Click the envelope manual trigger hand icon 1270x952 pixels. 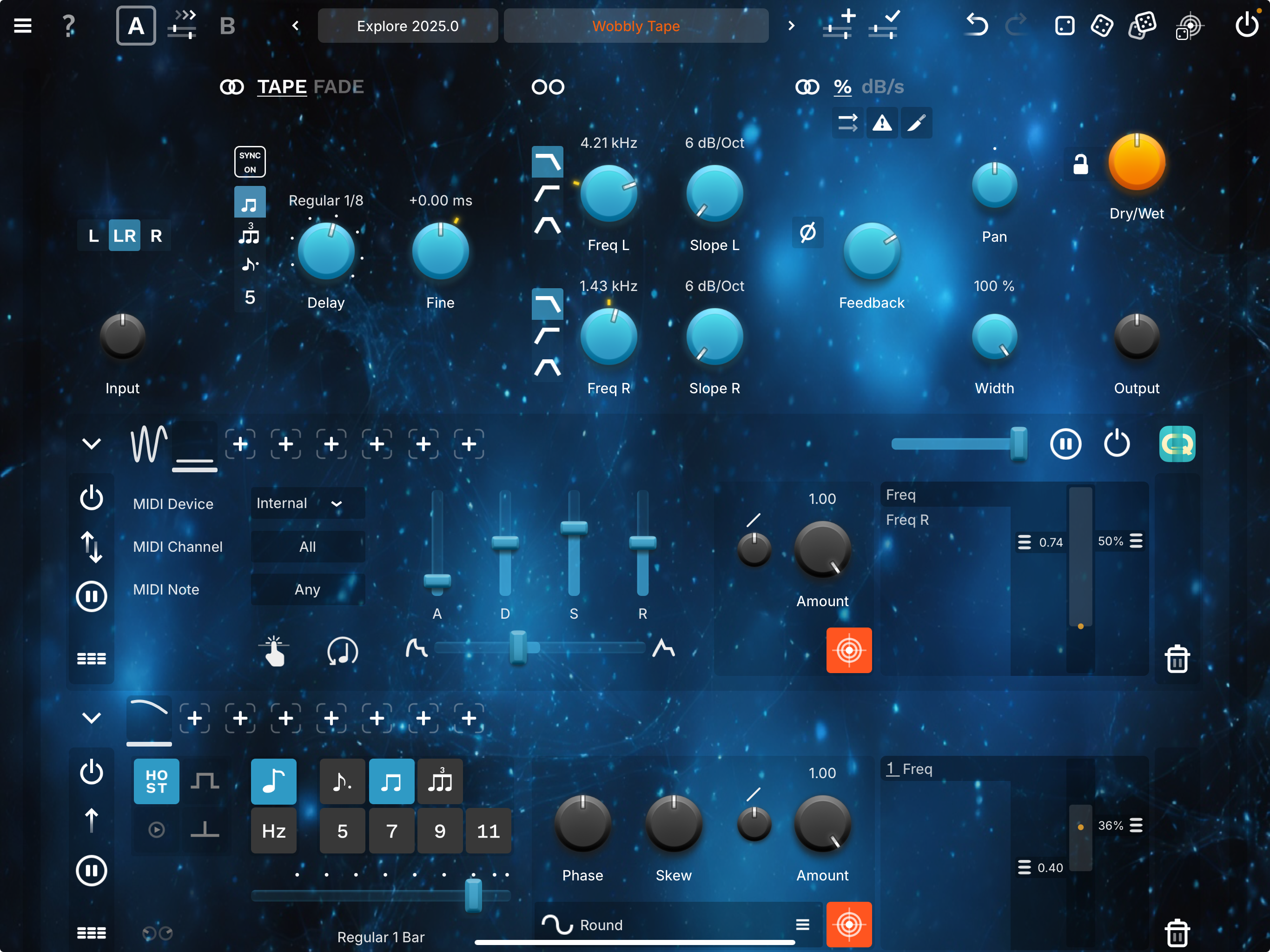274,651
